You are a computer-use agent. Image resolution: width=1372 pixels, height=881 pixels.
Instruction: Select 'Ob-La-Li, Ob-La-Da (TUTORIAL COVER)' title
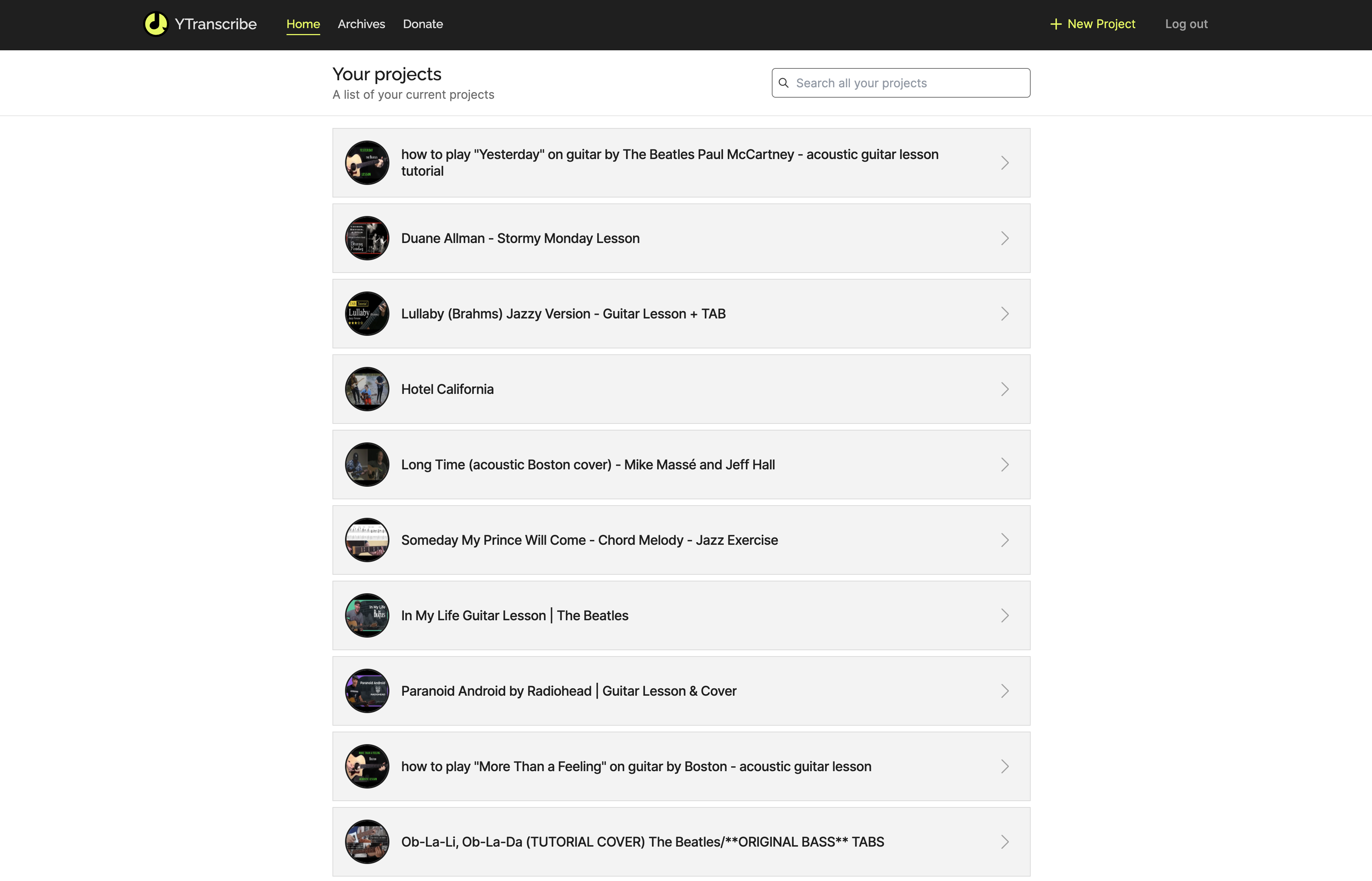tap(642, 842)
